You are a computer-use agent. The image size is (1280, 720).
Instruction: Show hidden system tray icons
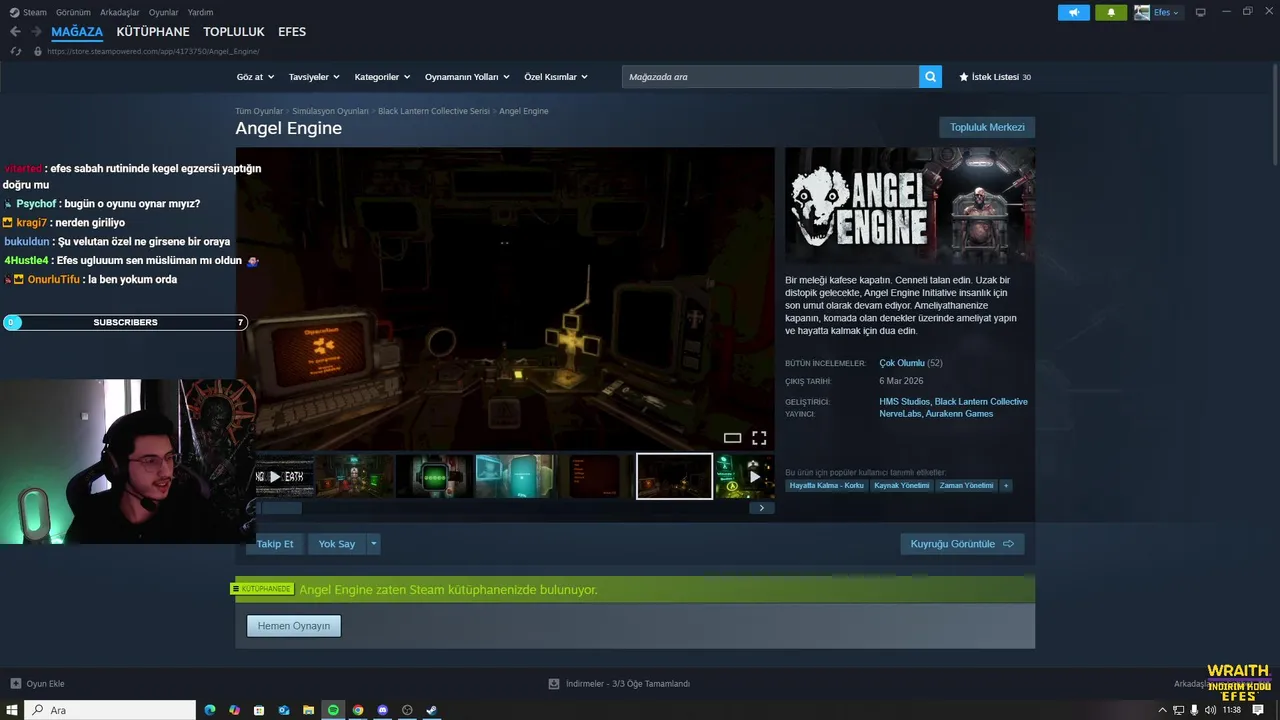(x=1162, y=710)
